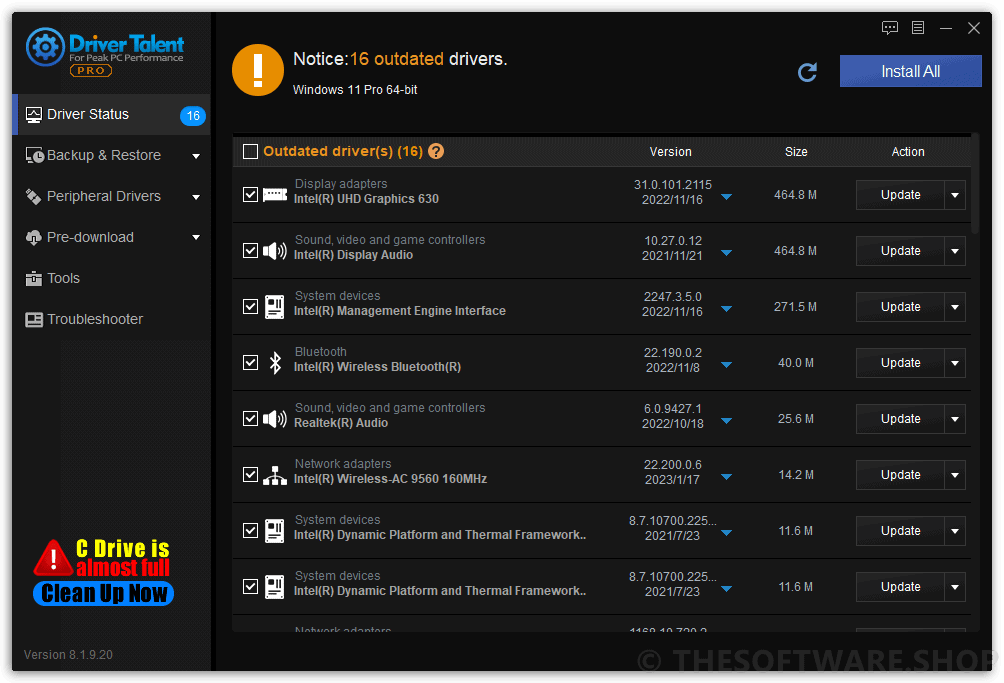Uncheck Intel Wireless Bluetooth checkbox
Screen dimensions: 1004x683
[x=250, y=363]
